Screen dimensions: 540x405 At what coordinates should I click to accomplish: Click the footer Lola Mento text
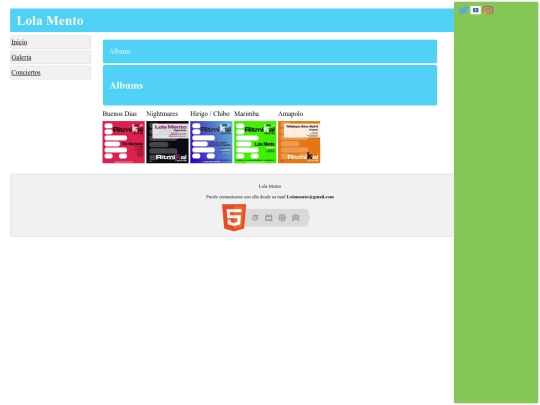point(270,186)
